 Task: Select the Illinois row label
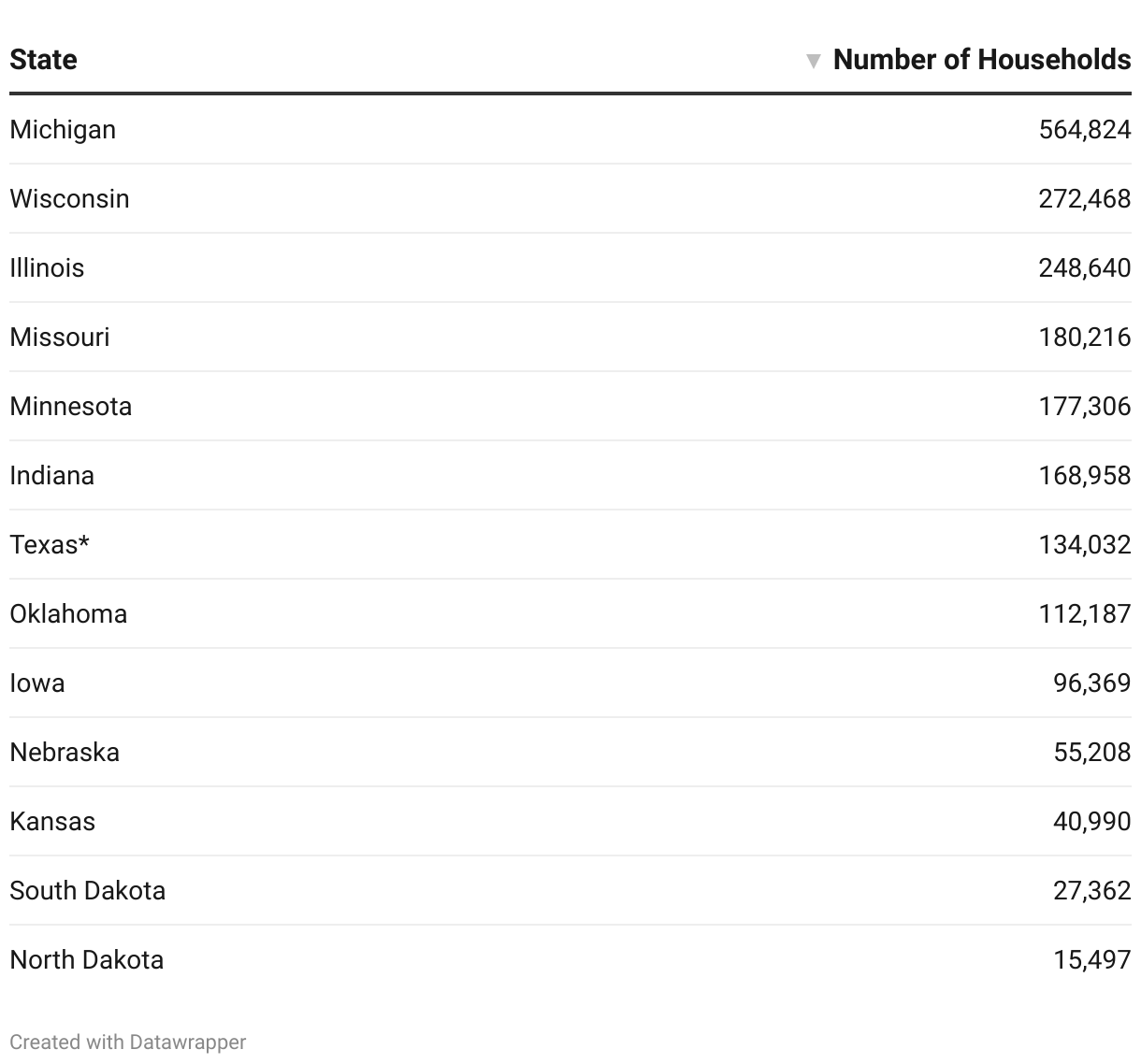pyautogui.click(x=47, y=267)
